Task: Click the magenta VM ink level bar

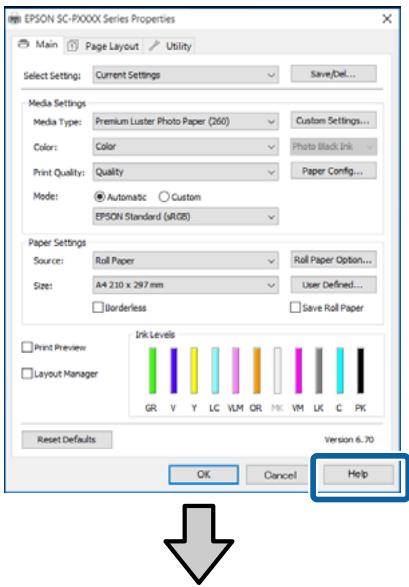Action: pos(298,371)
